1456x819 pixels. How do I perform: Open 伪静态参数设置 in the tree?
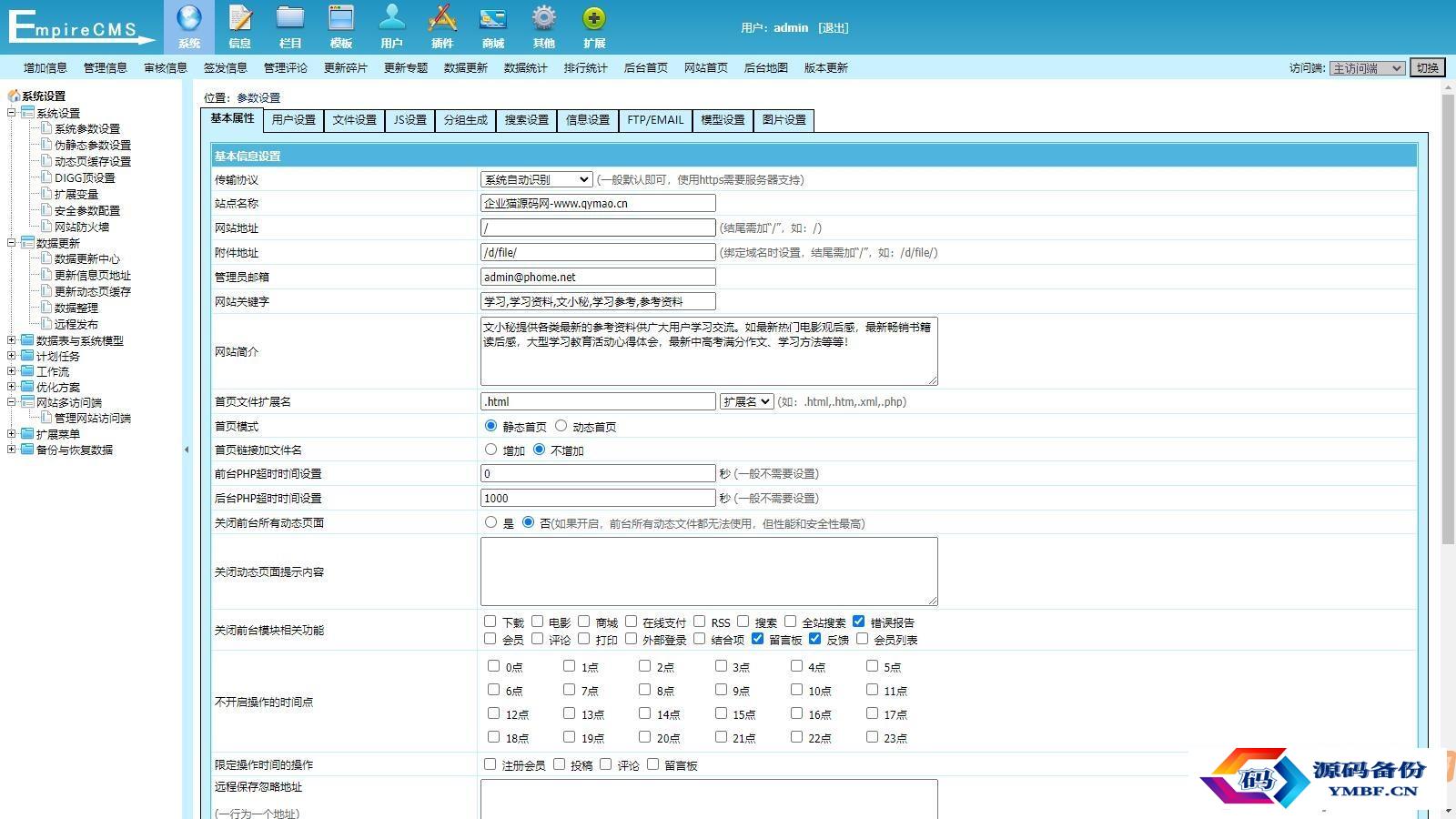click(x=93, y=145)
